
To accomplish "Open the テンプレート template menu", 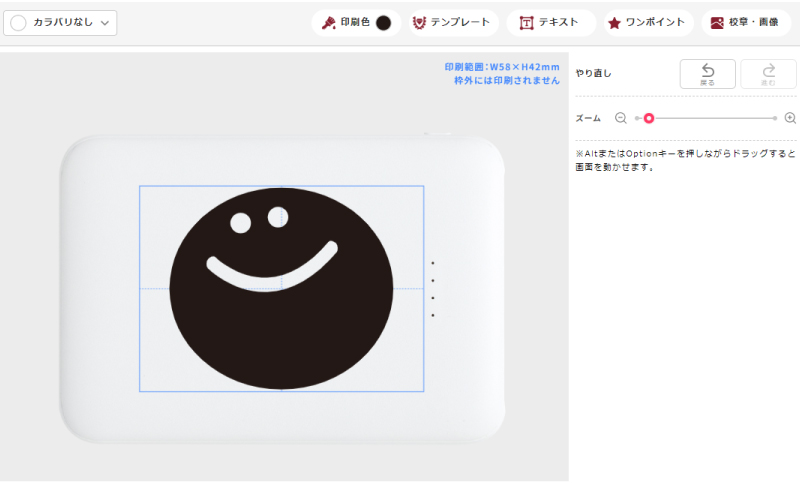I will pyautogui.click(x=453, y=23).
